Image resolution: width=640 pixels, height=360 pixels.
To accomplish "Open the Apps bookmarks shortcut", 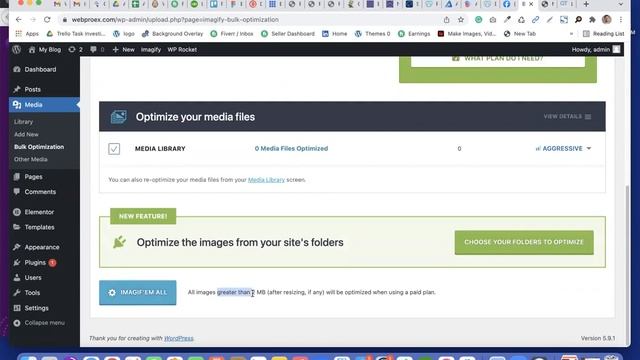I will pyautogui.click(x=27, y=34).
